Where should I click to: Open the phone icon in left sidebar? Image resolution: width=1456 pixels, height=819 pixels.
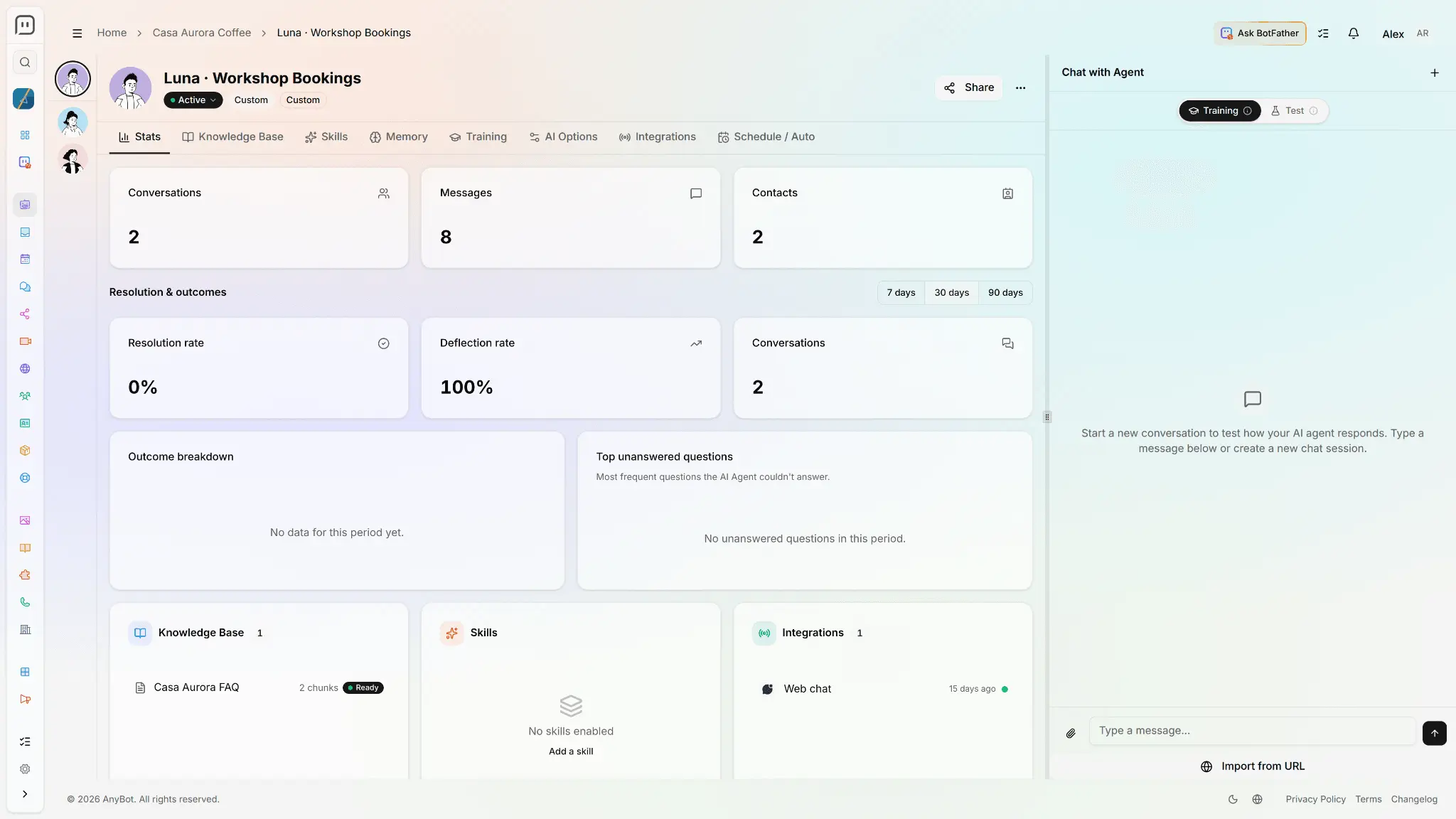pos(25,603)
